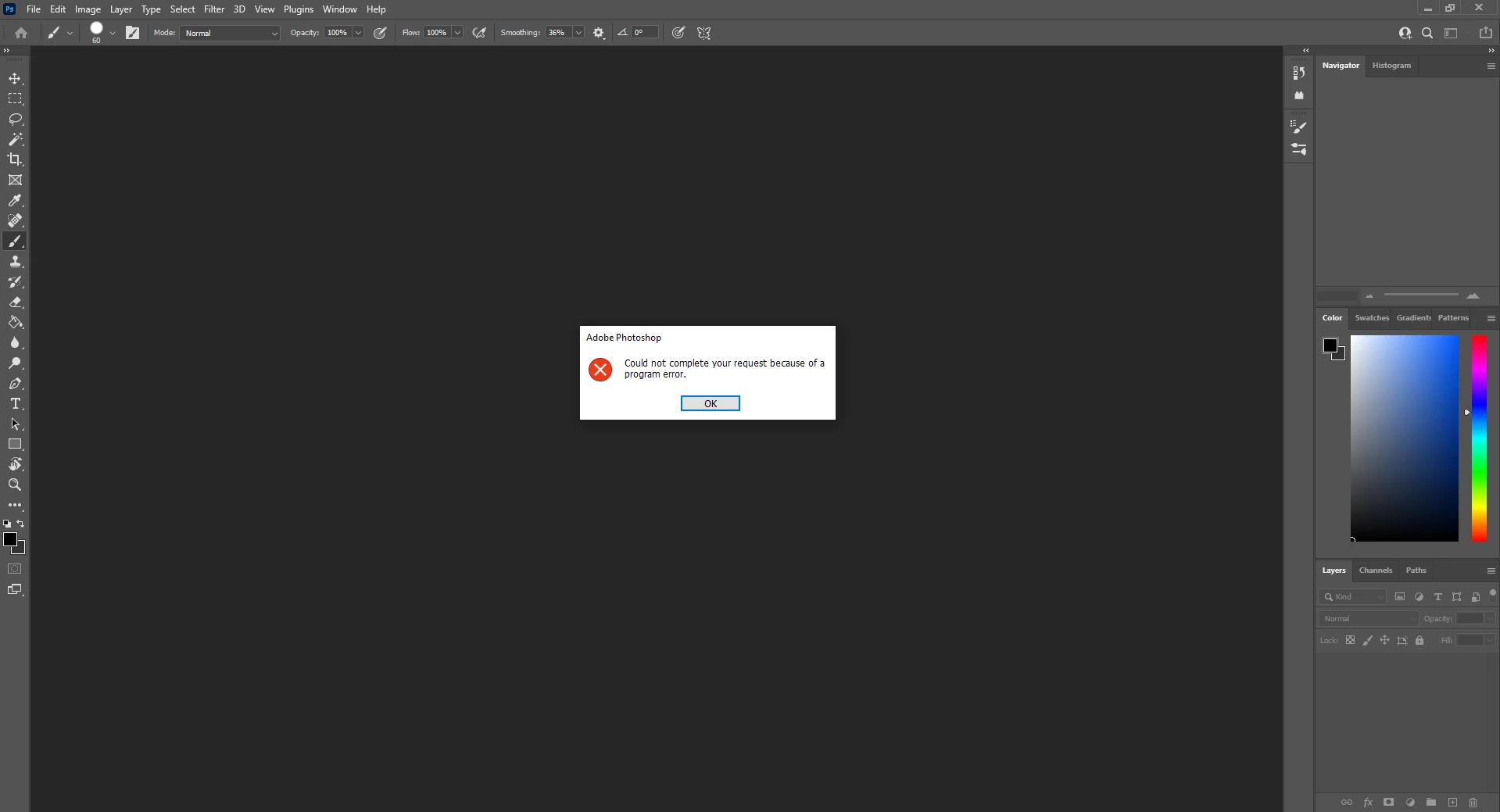Switch to the Swatches tab
The image size is (1500, 812).
pyautogui.click(x=1372, y=318)
